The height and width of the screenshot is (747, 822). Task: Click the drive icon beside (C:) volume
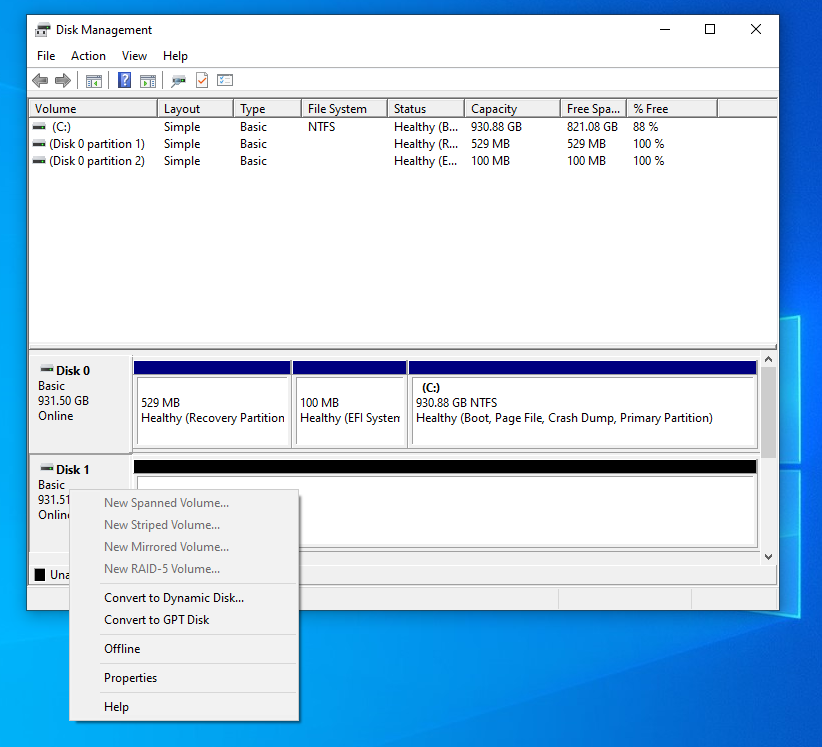(x=39, y=127)
